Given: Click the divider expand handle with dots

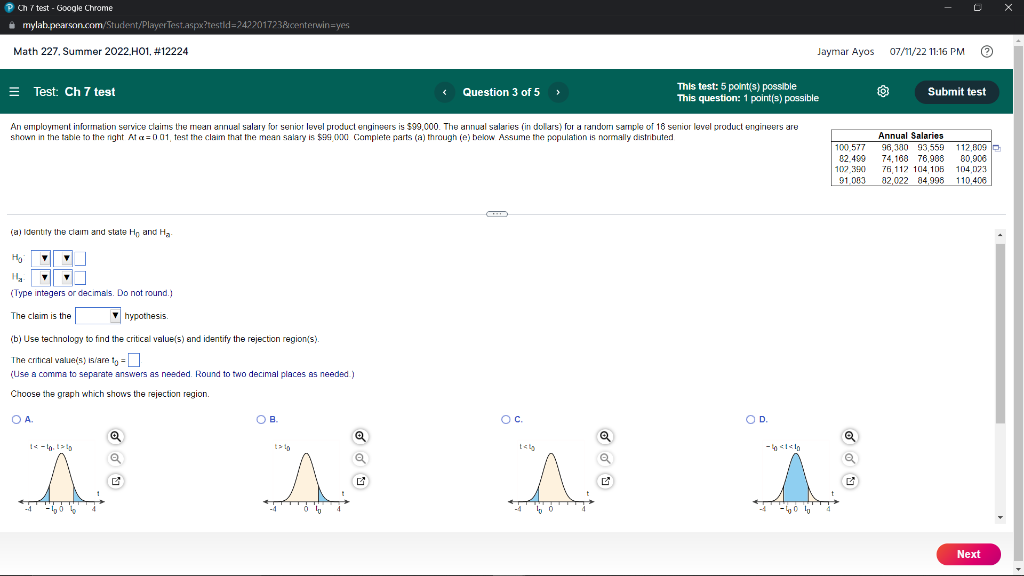Looking at the screenshot, I should click(497, 214).
